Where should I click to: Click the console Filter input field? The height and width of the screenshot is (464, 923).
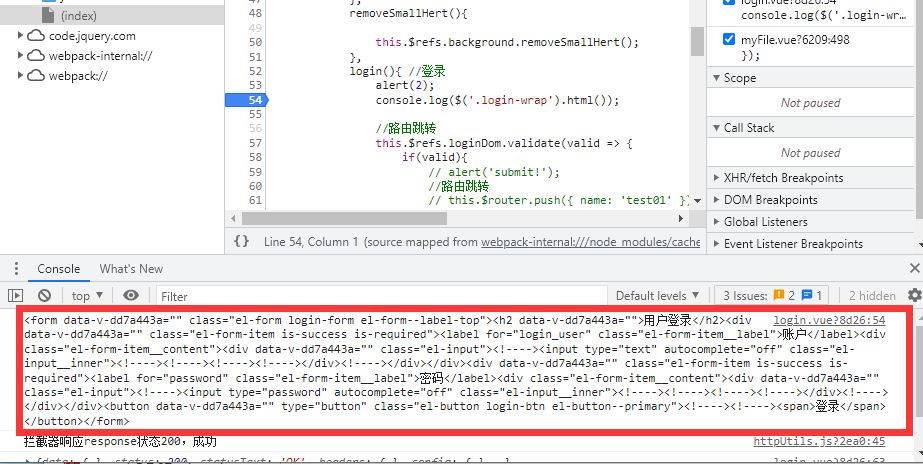[x=383, y=296]
